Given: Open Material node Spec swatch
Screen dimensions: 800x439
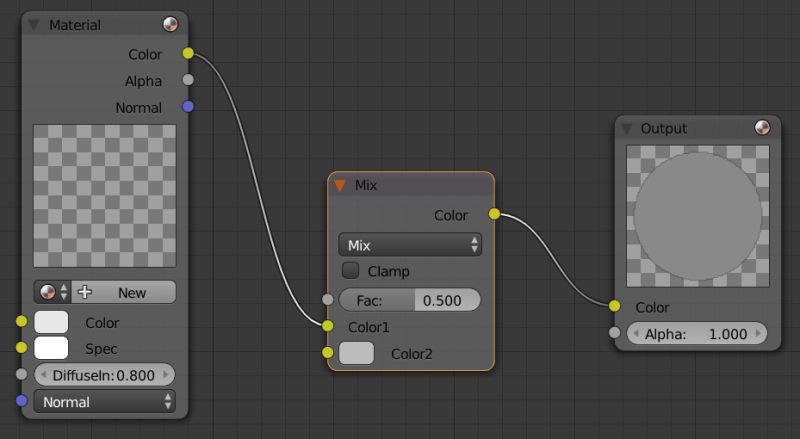Looking at the screenshot, I should pos(51,348).
